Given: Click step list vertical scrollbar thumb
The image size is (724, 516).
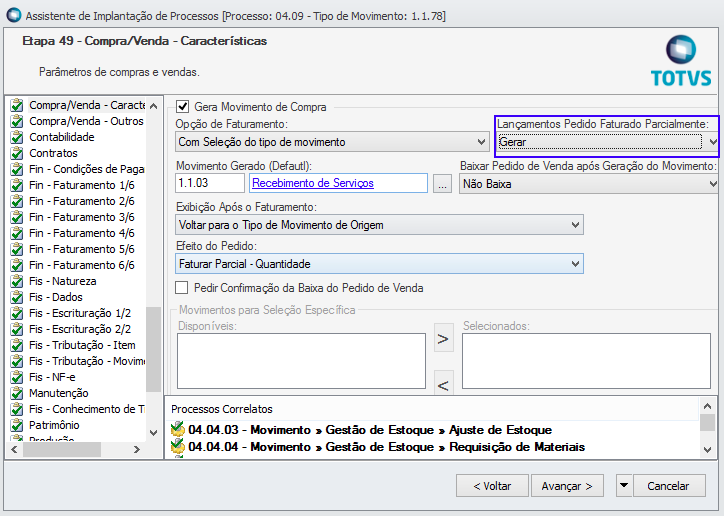Looking at the screenshot, I should click(x=154, y=349).
